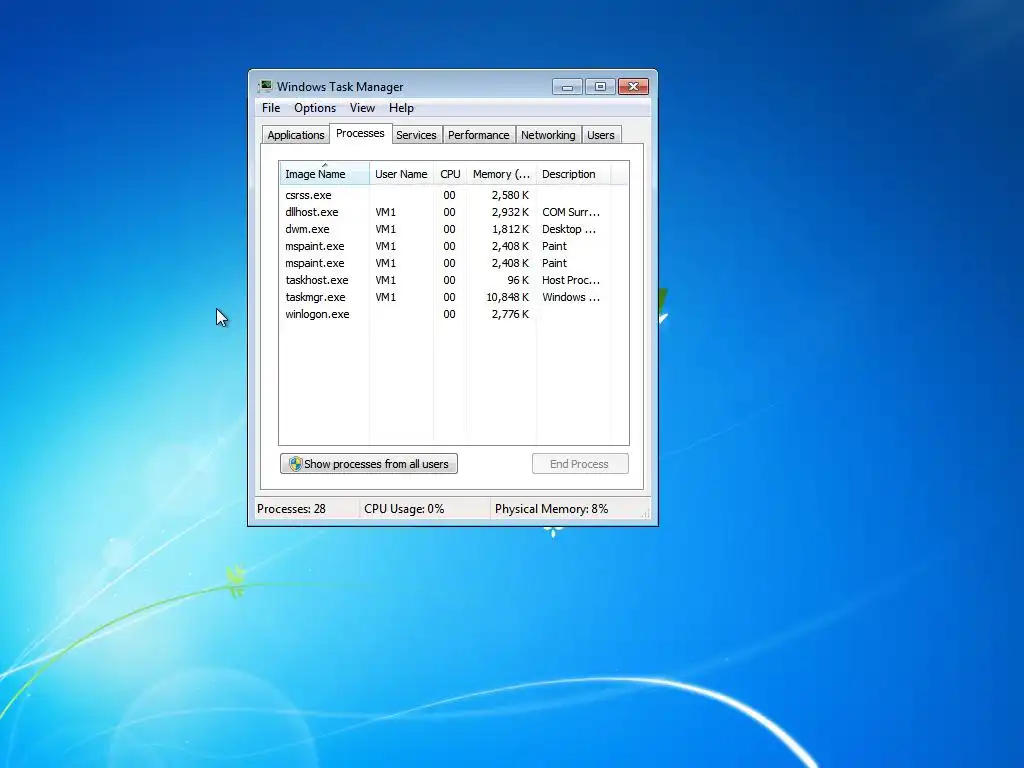Minimize the Task Manager window
This screenshot has width=1024, height=768.
tap(567, 87)
